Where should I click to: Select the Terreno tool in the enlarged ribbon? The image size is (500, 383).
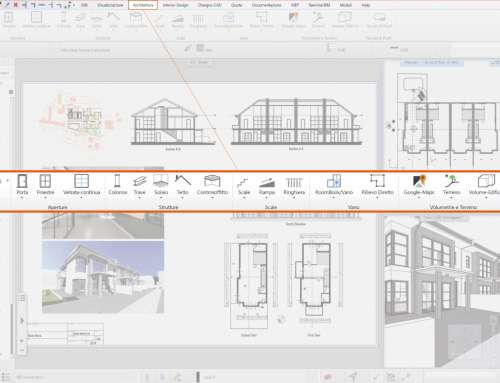(451, 185)
